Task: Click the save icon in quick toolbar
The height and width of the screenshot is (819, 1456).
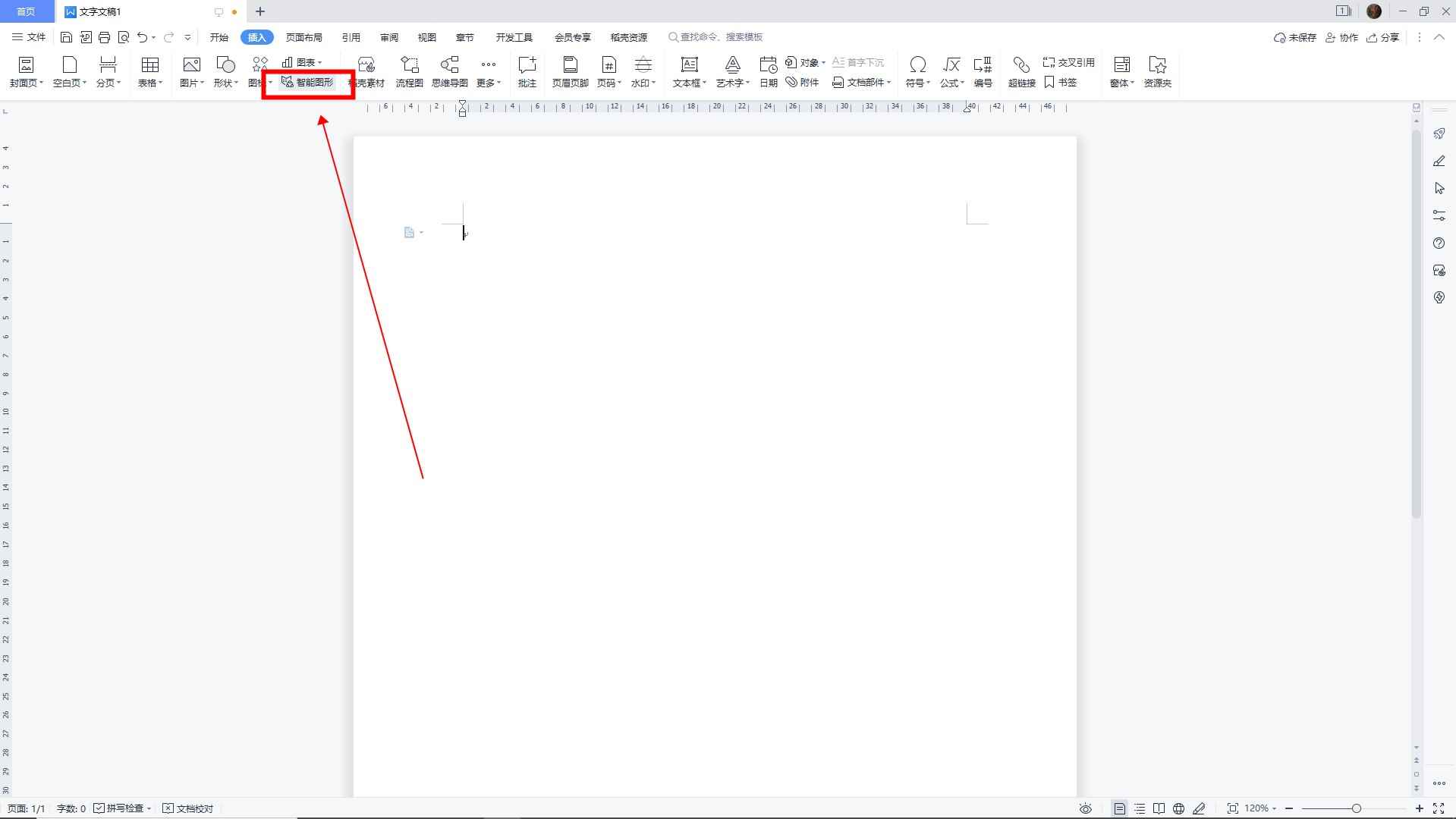Action: [66, 37]
